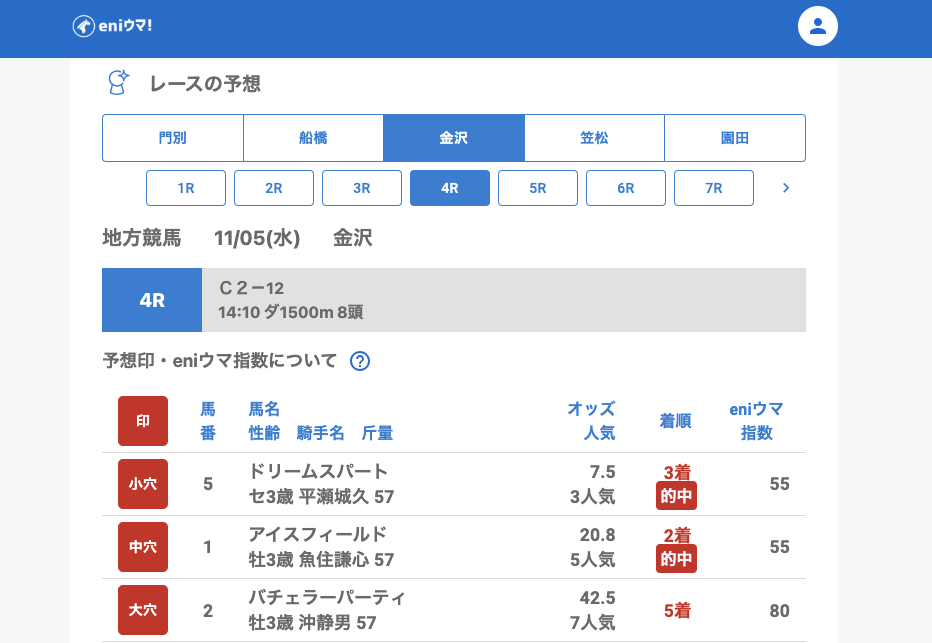Click the eniウマ! logo in header

[112, 26]
